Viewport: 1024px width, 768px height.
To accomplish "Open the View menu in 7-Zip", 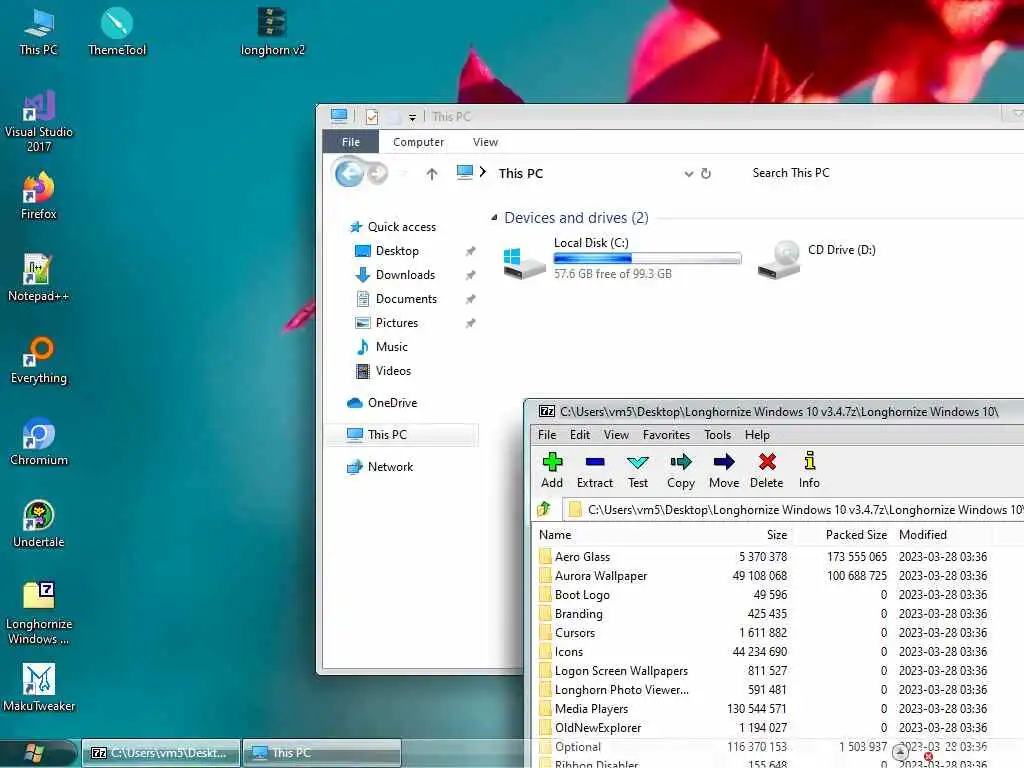I will (x=616, y=435).
